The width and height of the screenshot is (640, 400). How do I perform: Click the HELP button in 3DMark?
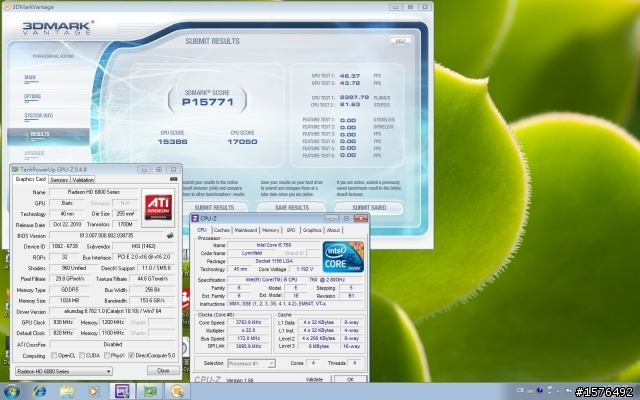(x=400, y=41)
